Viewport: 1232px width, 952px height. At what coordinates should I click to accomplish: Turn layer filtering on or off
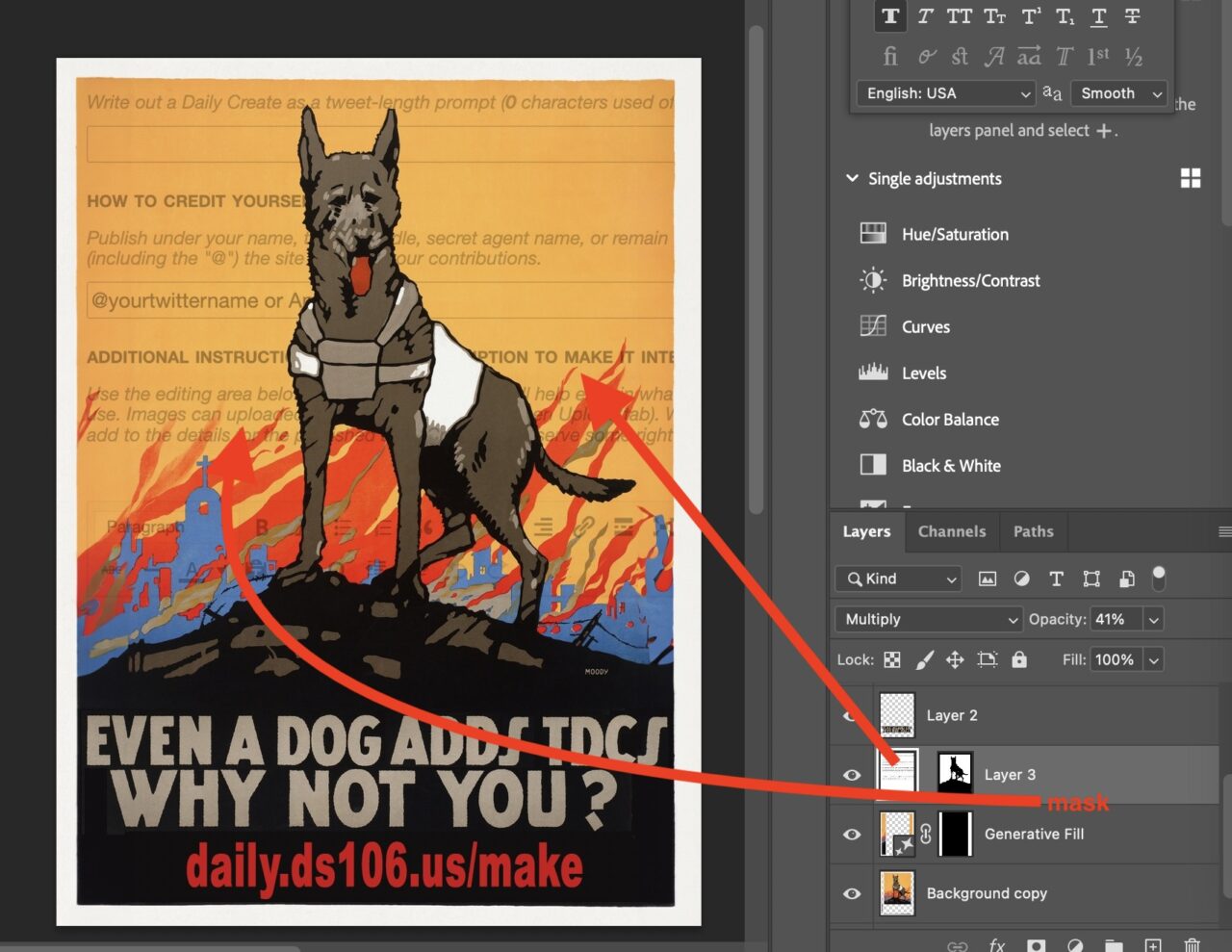click(x=1159, y=577)
